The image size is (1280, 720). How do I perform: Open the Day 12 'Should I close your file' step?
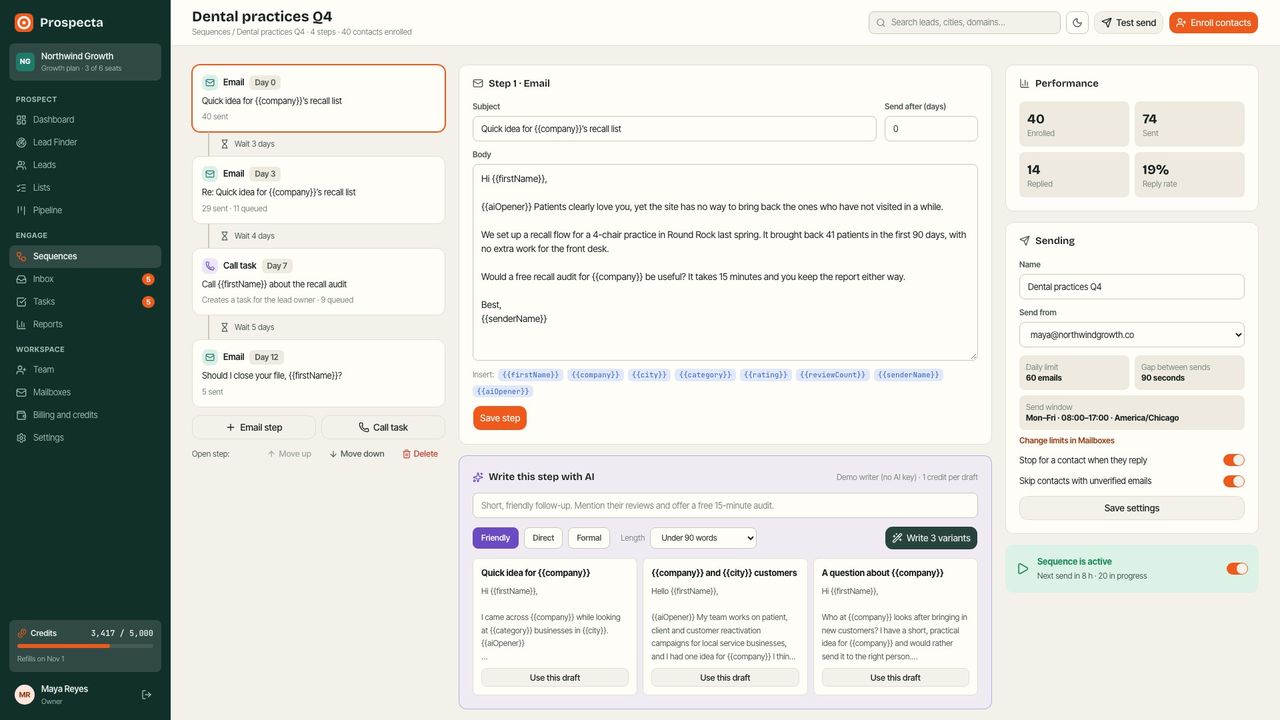(318, 373)
